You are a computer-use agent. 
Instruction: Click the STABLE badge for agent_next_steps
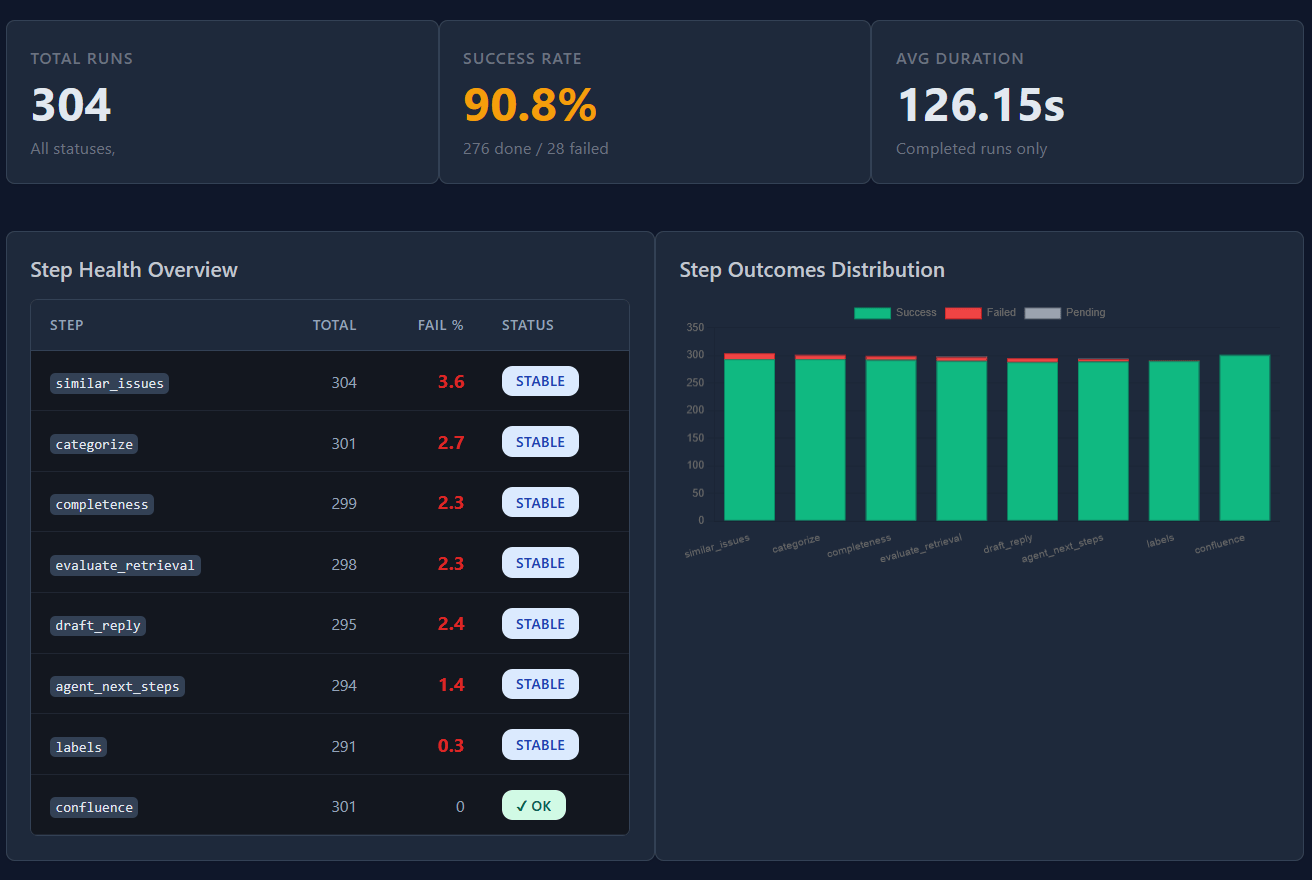pyautogui.click(x=540, y=684)
